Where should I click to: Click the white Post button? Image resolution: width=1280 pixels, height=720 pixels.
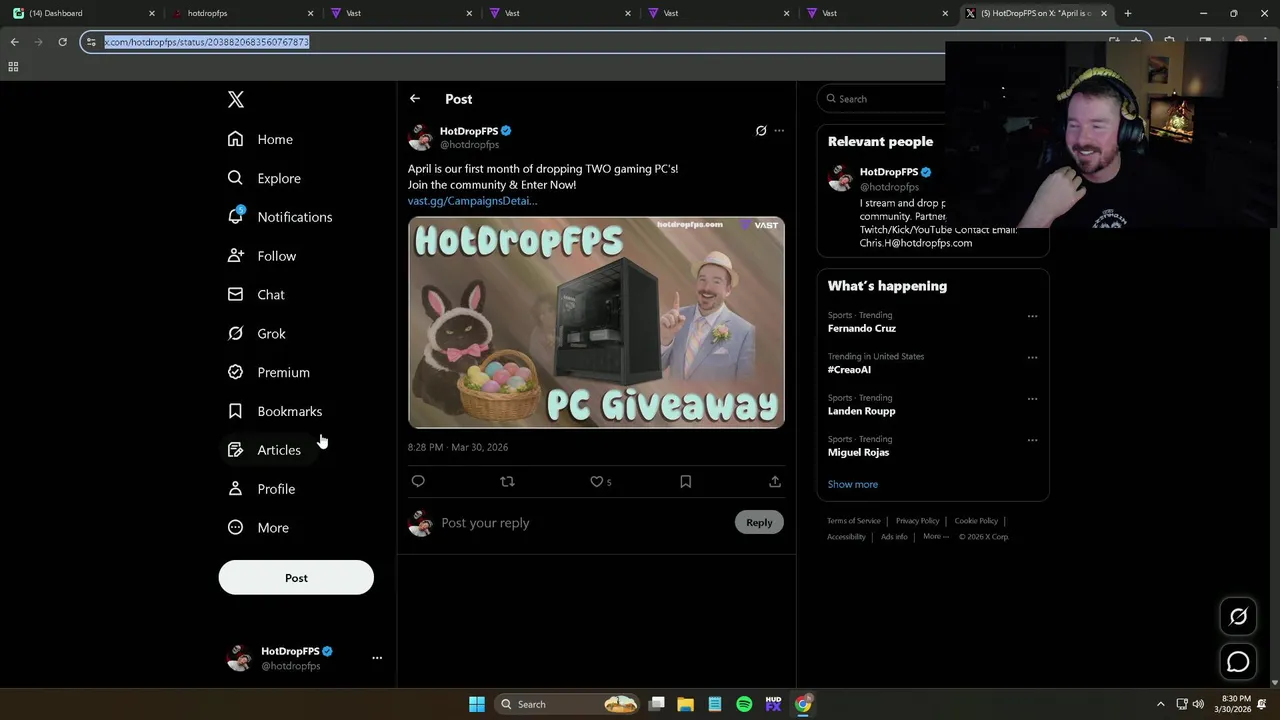296,578
